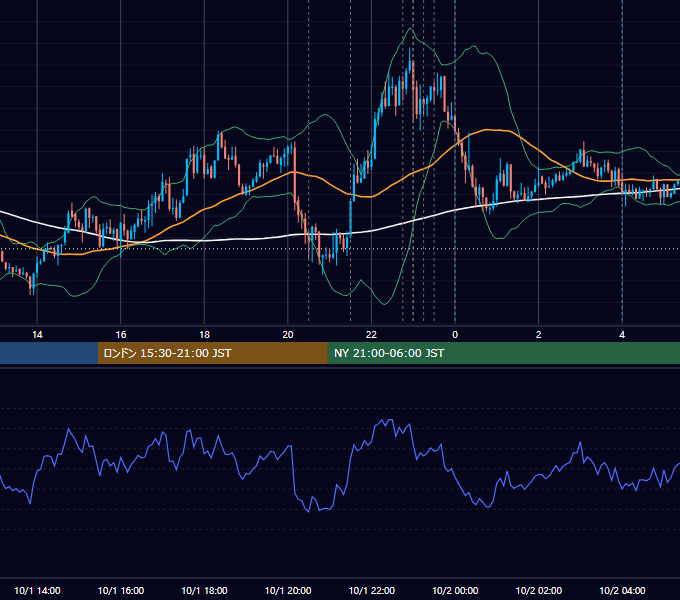Click the NY 21:00-06:00 JST session band
Viewport: 680px width, 600px height.
point(503,353)
